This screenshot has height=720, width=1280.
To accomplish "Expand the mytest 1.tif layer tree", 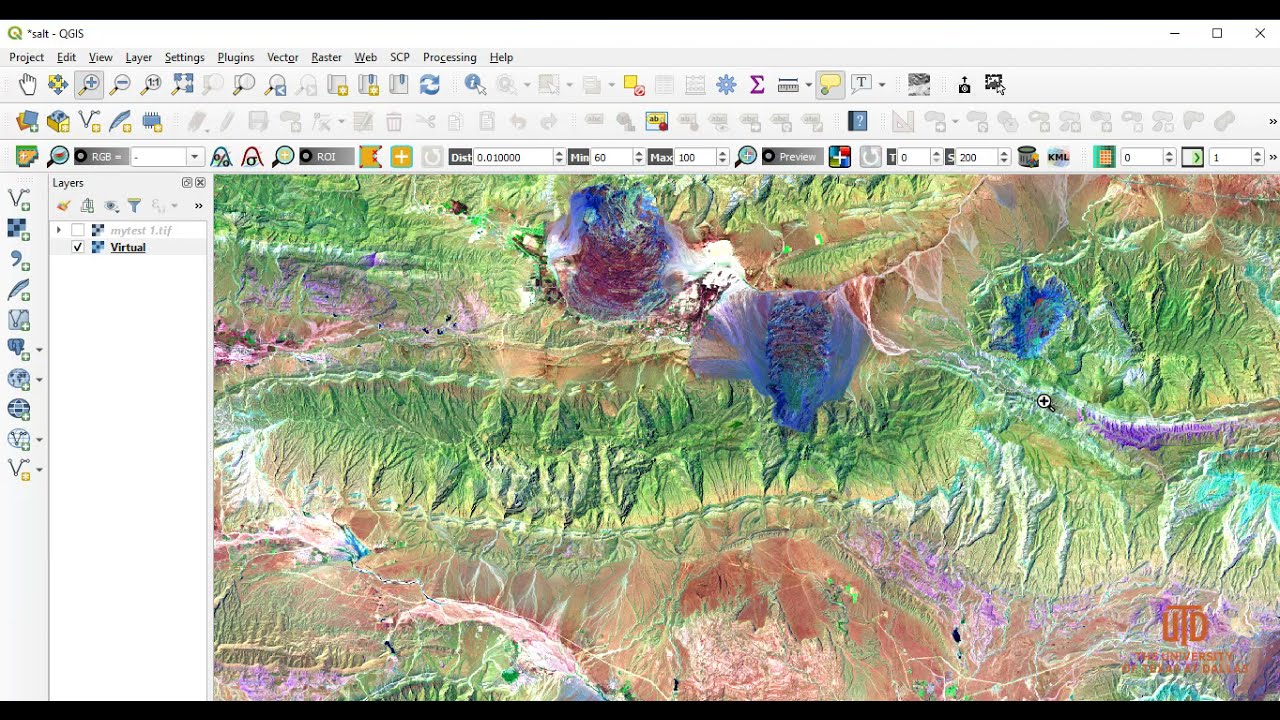I will [59, 231].
